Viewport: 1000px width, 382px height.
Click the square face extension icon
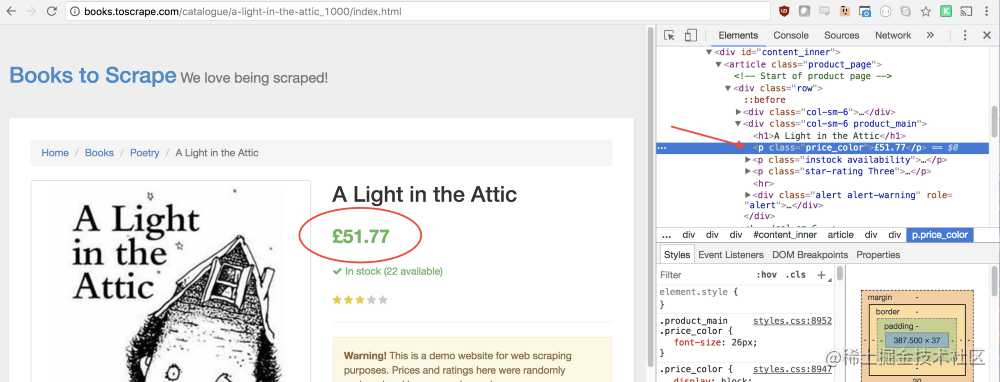point(845,11)
